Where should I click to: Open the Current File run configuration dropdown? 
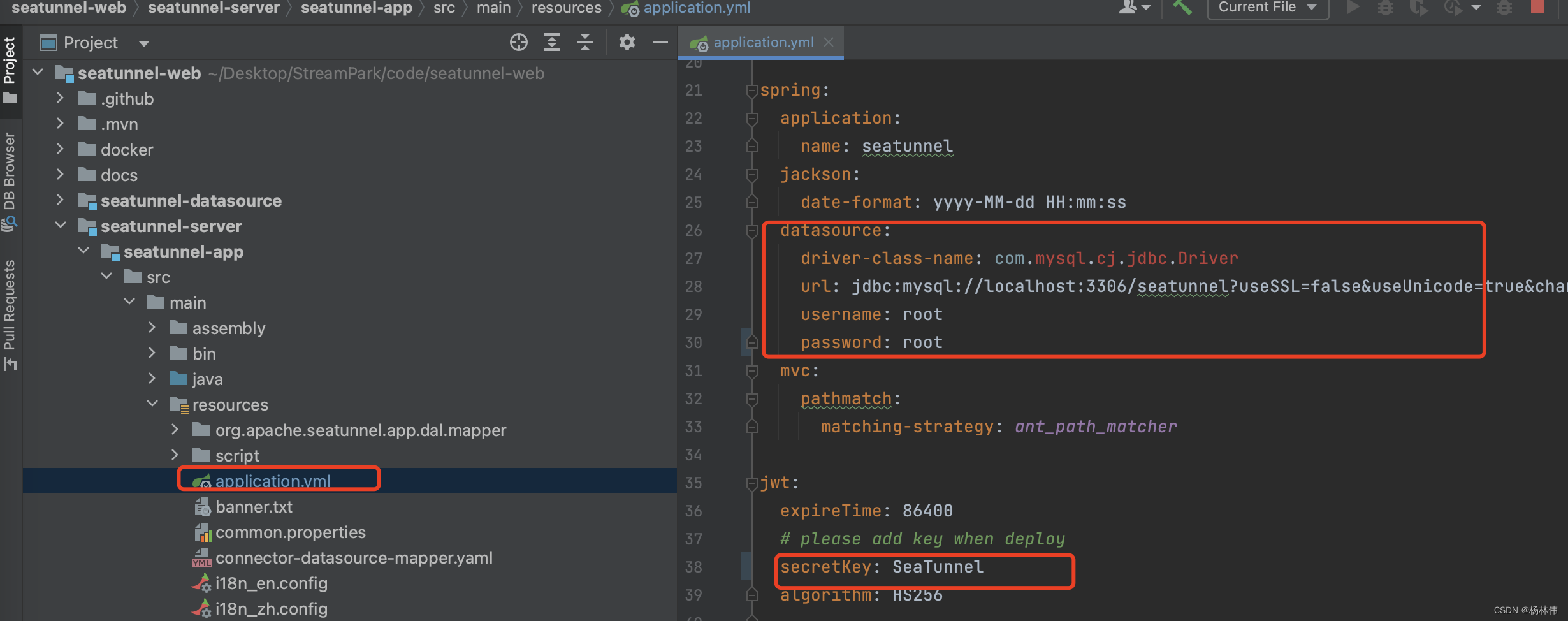coord(1268,8)
